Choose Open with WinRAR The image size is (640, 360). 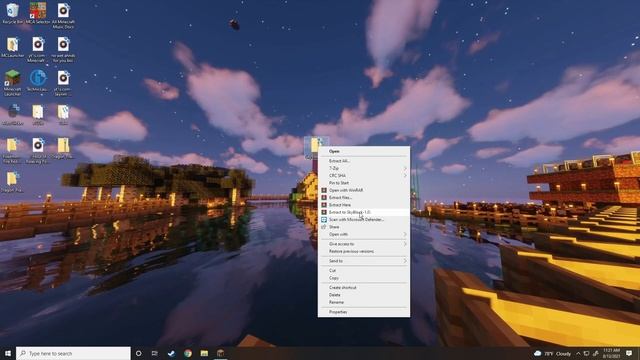tap(364, 190)
